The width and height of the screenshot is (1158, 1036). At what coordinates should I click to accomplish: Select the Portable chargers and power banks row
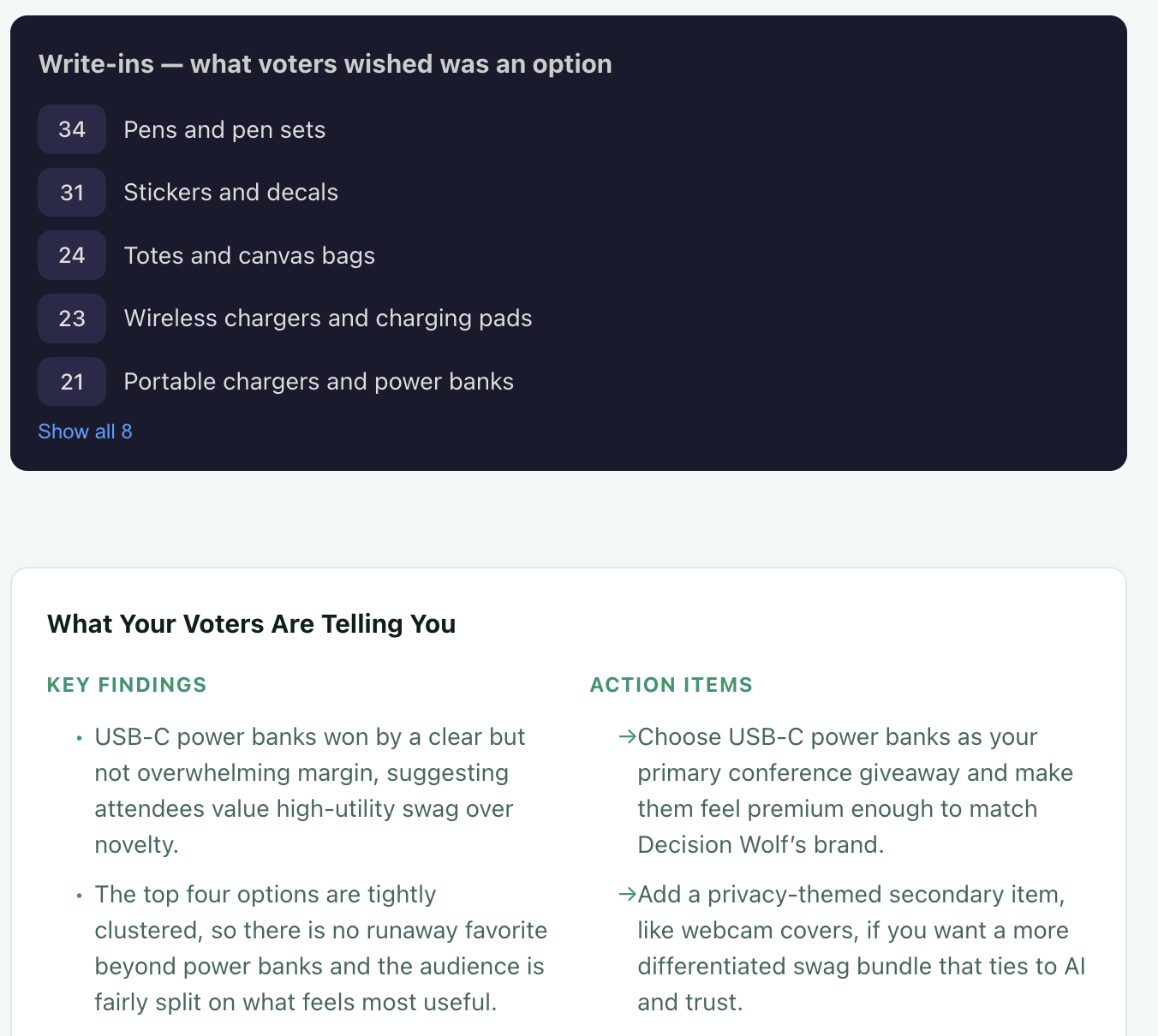pyautogui.click(x=319, y=381)
